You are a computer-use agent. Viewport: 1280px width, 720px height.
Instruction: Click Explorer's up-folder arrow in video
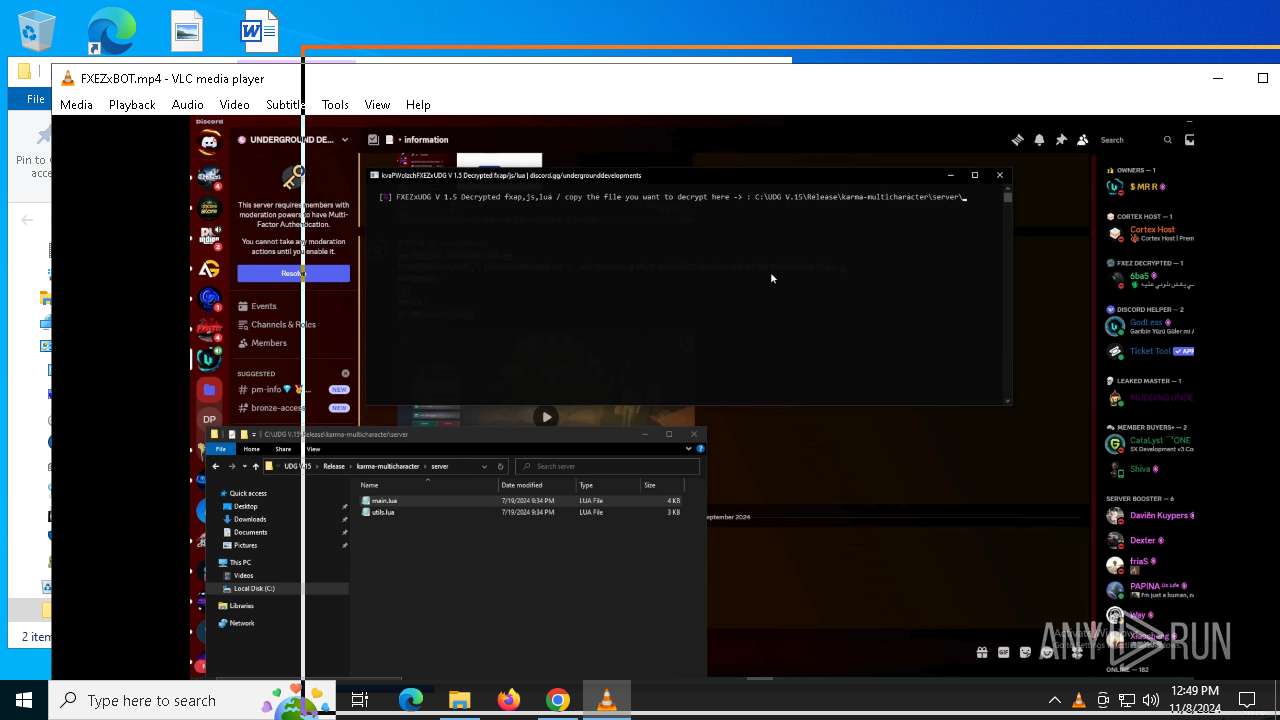255,466
